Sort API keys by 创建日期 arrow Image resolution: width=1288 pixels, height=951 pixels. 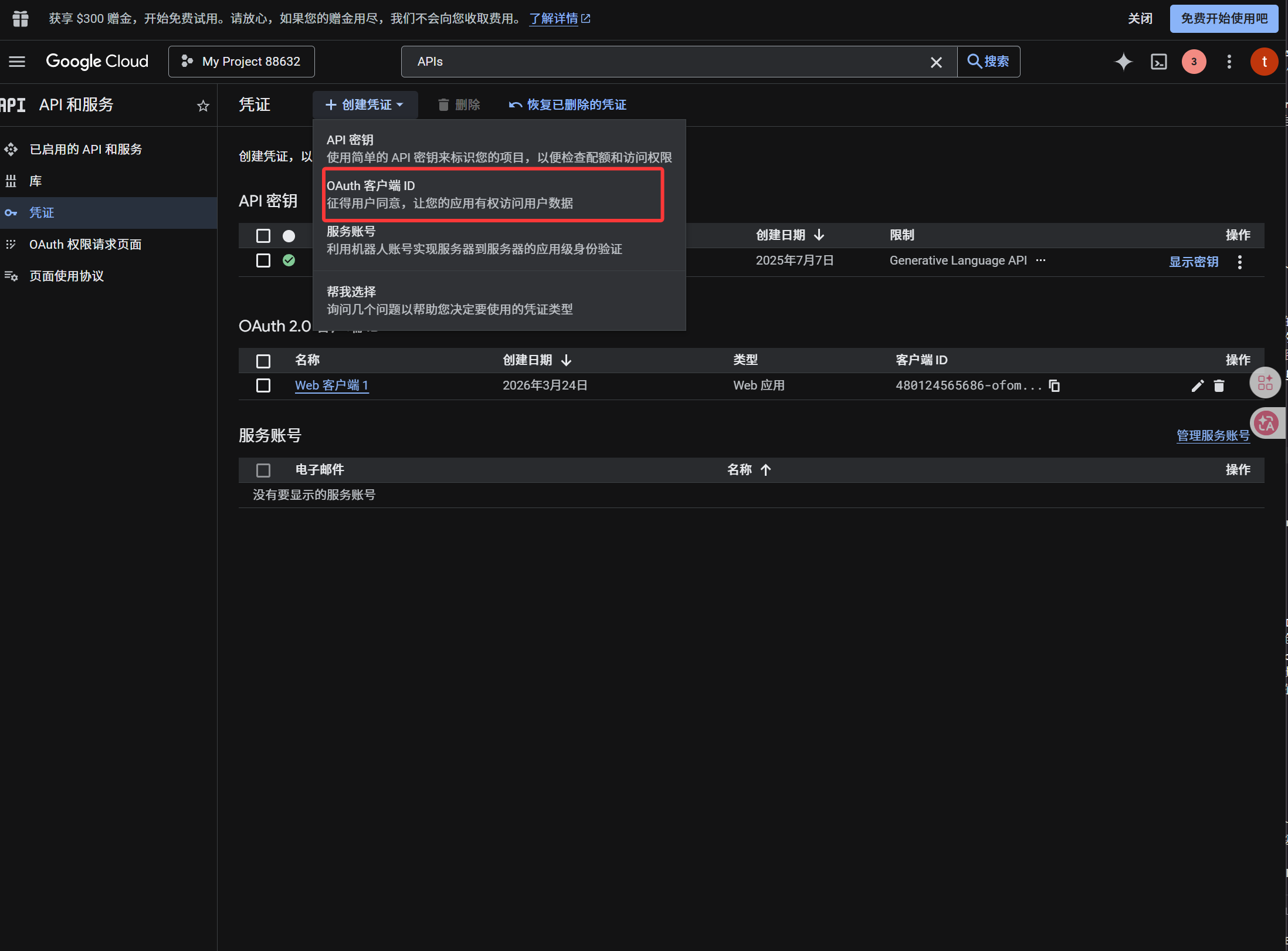pyautogui.click(x=819, y=235)
